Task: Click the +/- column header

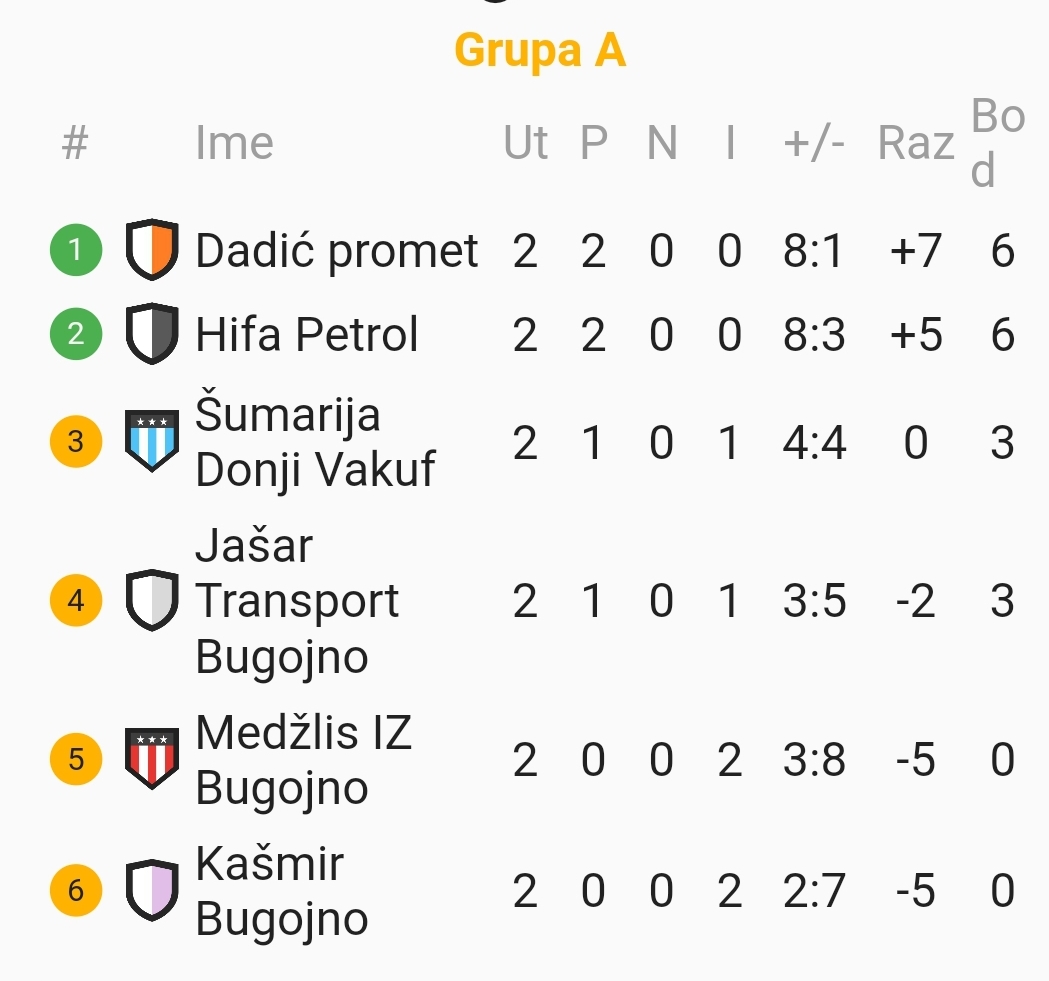Action: (814, 143)
